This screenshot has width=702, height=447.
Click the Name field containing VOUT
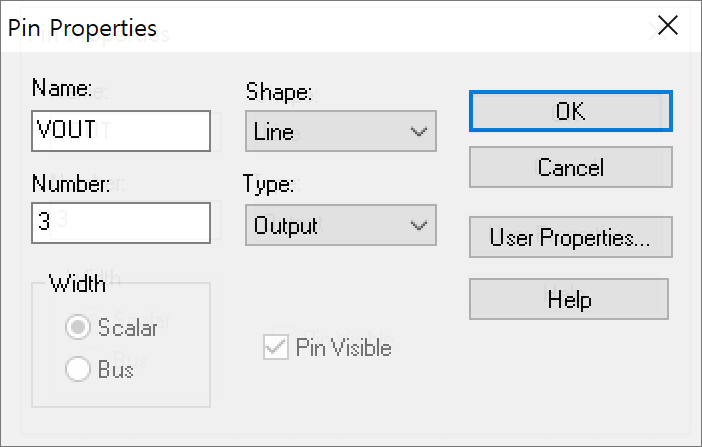pyautogui.click(x=121, y=131)
